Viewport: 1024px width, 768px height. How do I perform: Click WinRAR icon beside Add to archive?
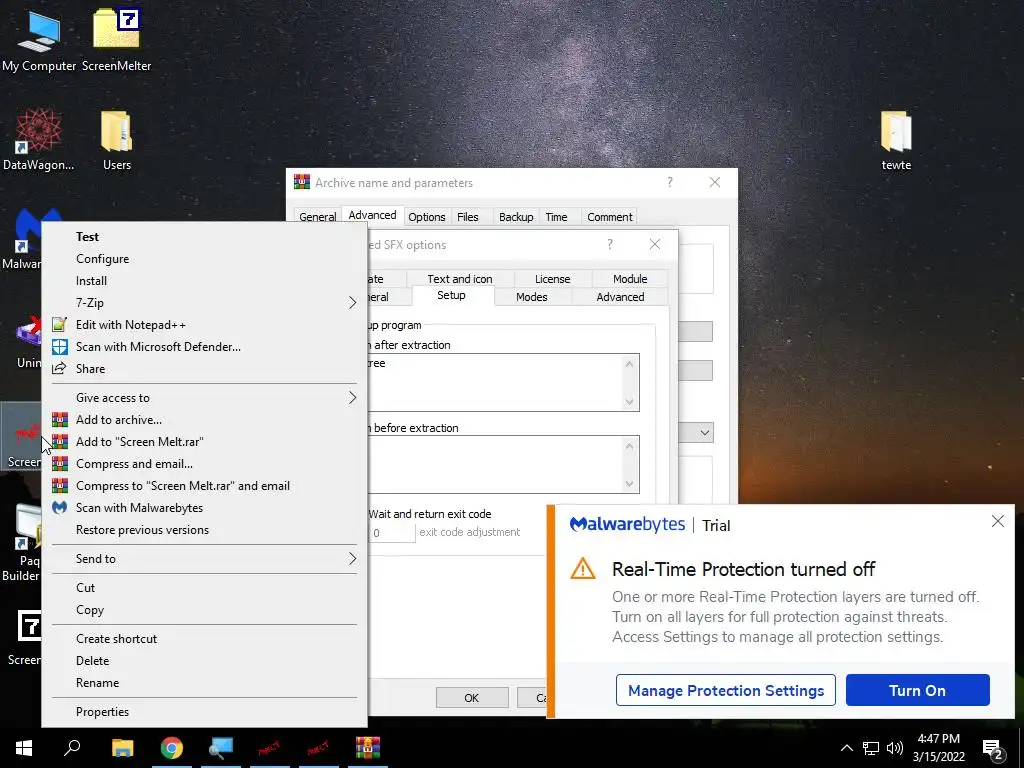[x=59, y=419]
